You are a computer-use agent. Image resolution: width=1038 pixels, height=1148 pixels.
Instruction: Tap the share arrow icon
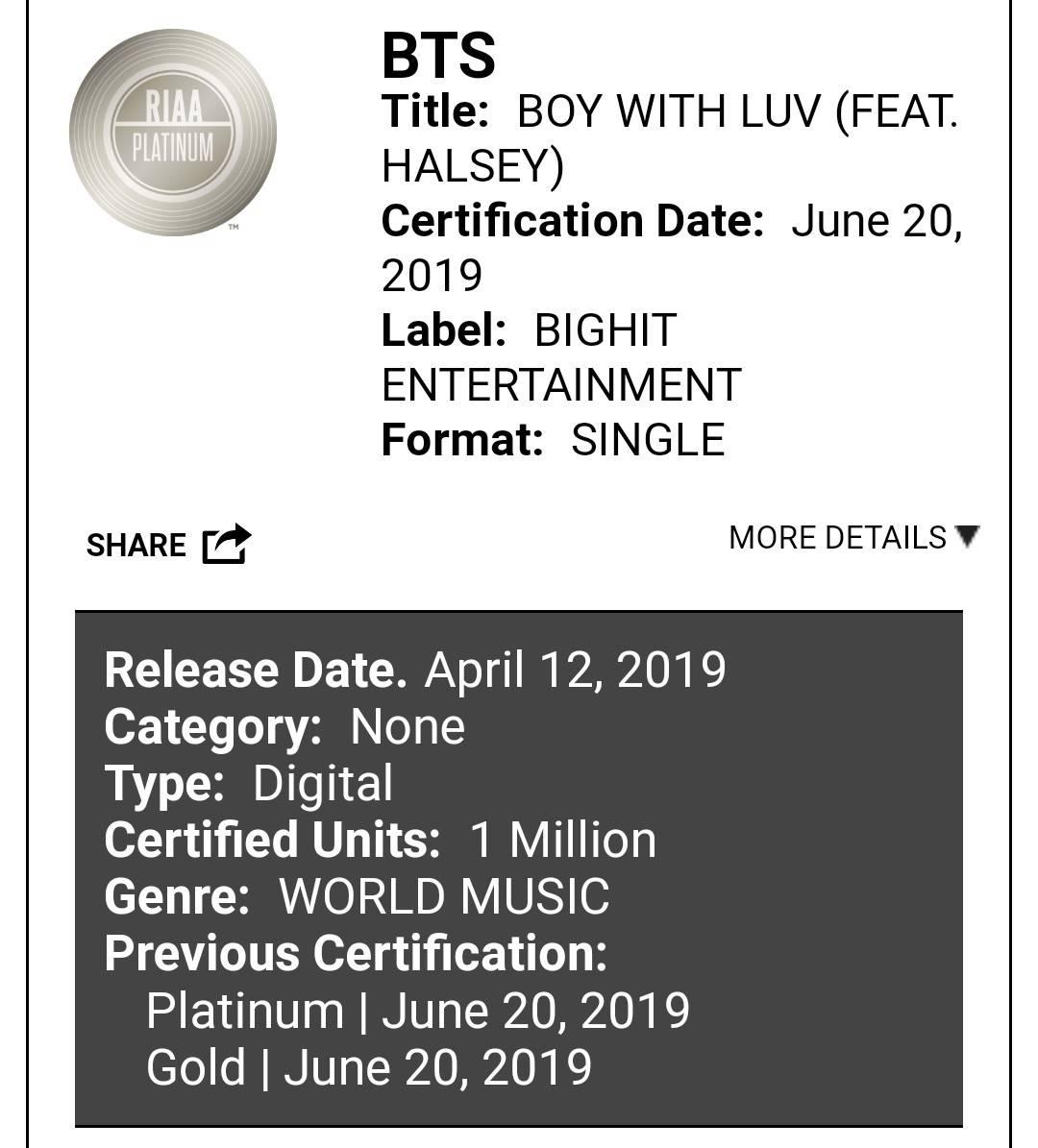[227, 544]
